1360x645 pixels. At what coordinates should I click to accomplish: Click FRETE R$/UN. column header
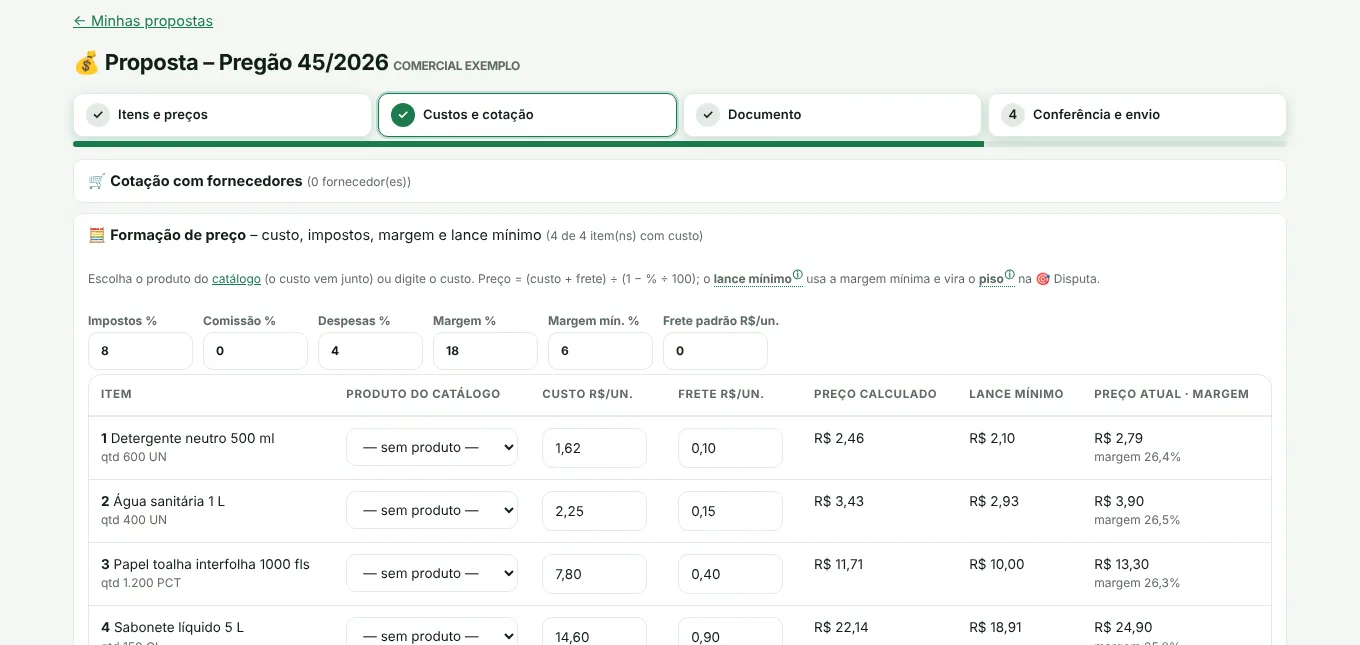point(721,394)
